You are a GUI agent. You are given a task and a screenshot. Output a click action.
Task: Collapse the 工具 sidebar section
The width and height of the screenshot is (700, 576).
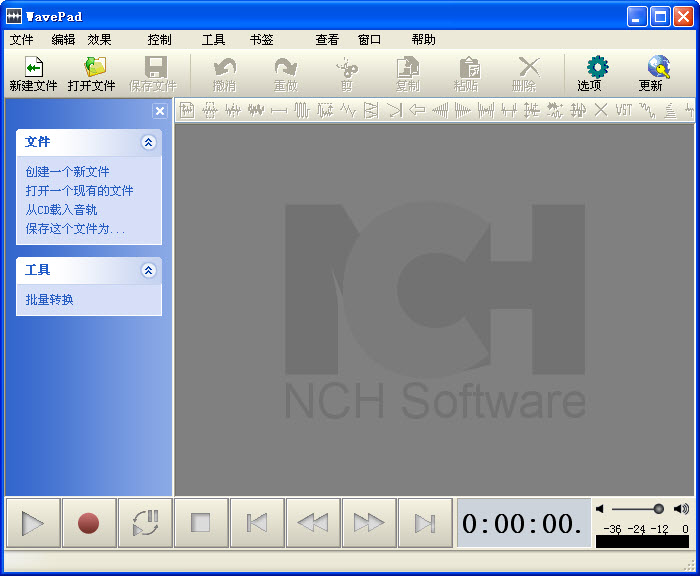point(148,270)
